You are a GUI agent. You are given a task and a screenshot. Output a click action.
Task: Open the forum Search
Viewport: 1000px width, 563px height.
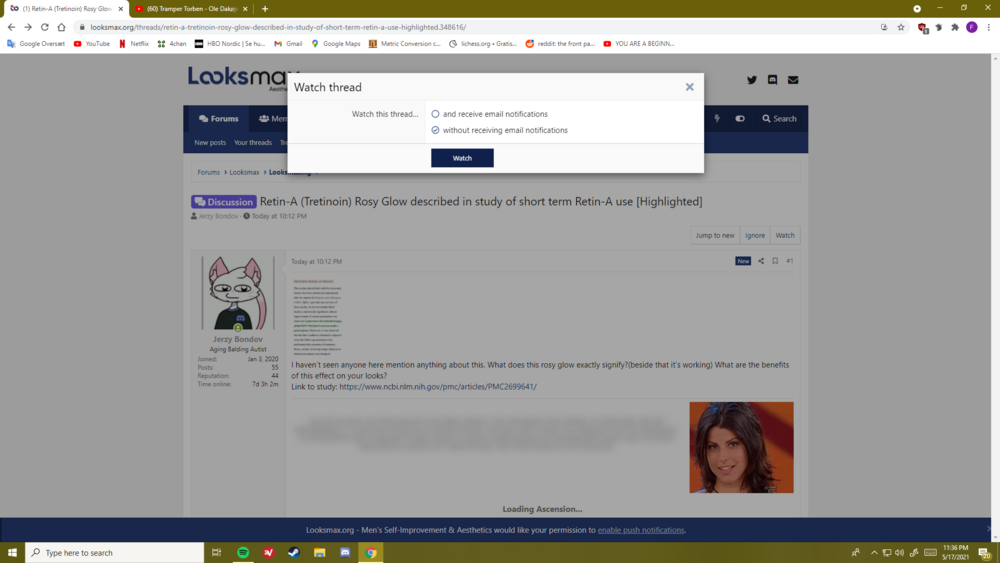(779, 119)
